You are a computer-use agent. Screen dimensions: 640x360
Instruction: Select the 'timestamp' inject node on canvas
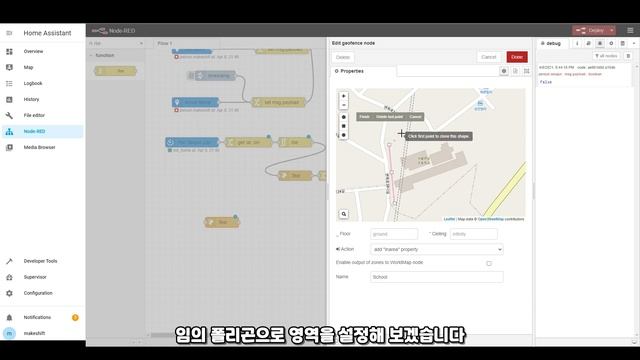pos(215,76)
